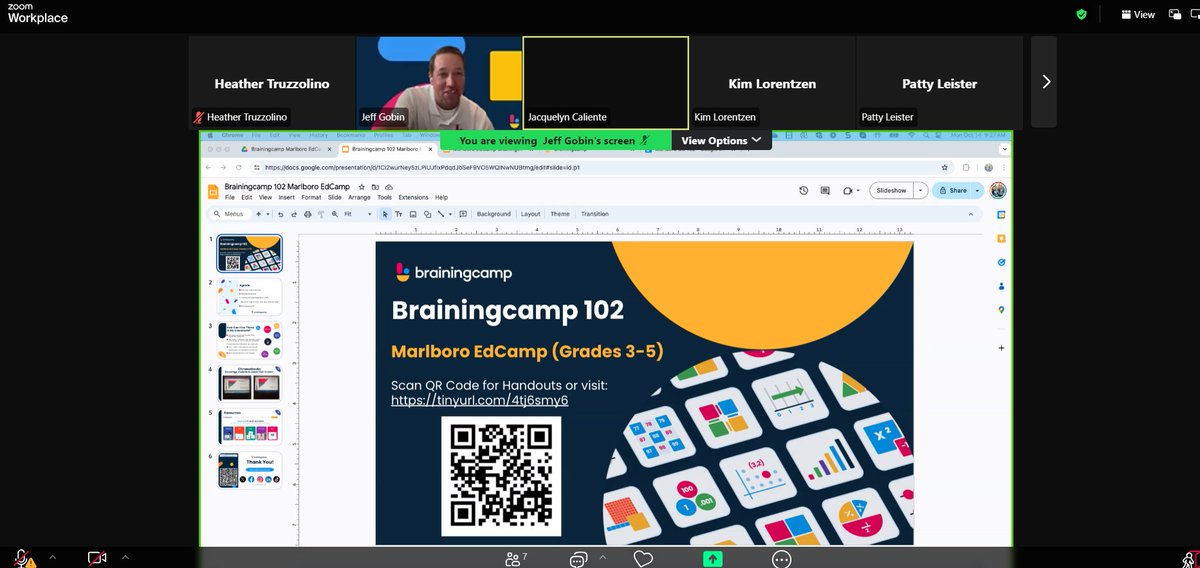The height and width of the screenshot is (568, 1200).
Task: Open the Zoom participants panel
Action: [514, 558]
